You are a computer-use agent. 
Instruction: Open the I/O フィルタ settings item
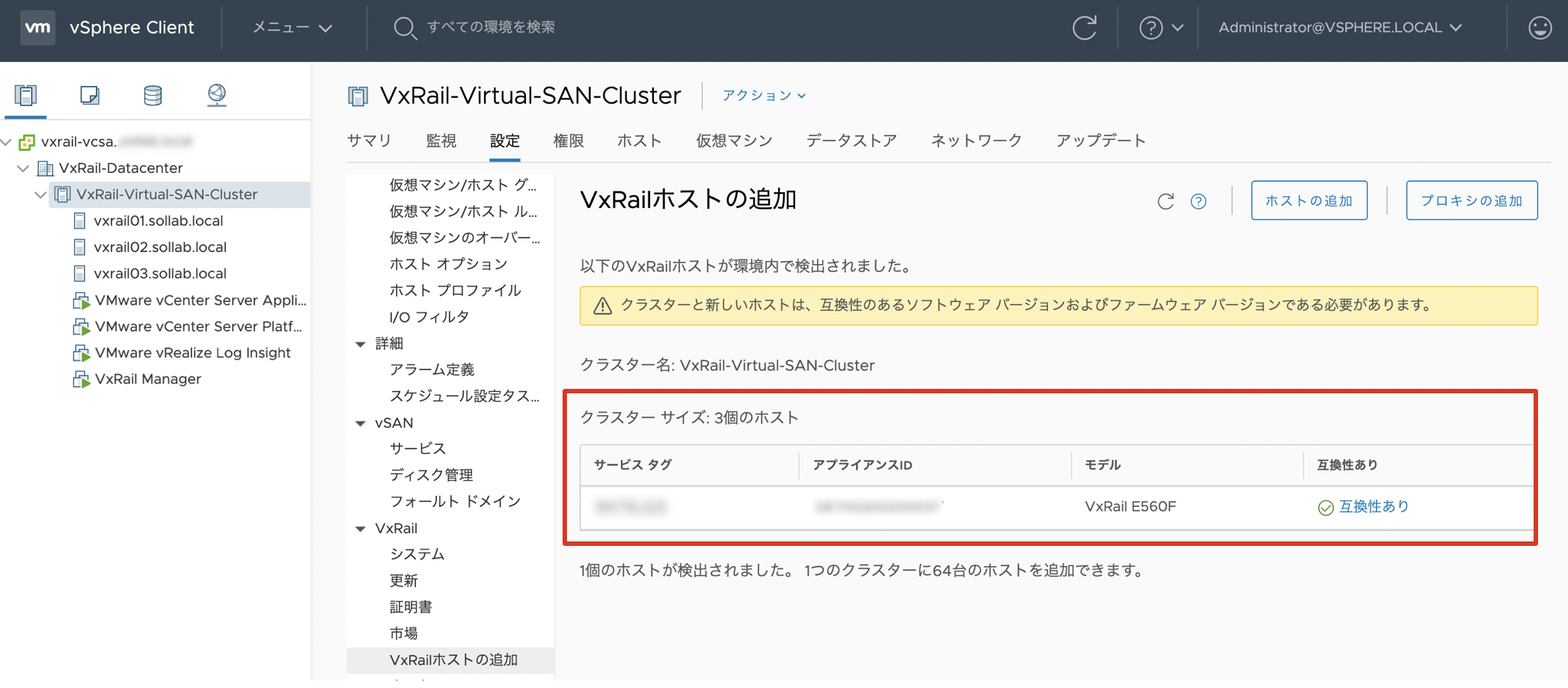(429, 317)
